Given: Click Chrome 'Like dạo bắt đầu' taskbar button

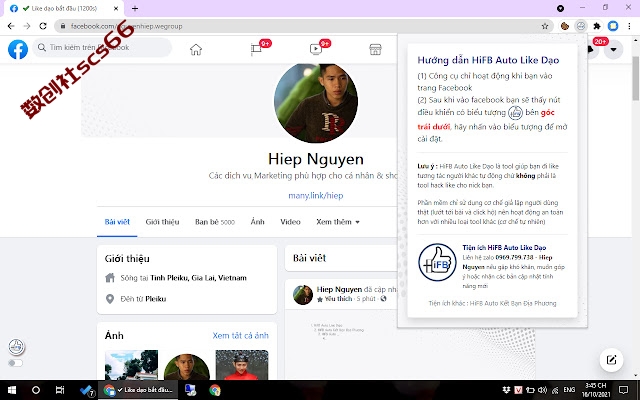Looking at the screenshot, I should 138,390.
